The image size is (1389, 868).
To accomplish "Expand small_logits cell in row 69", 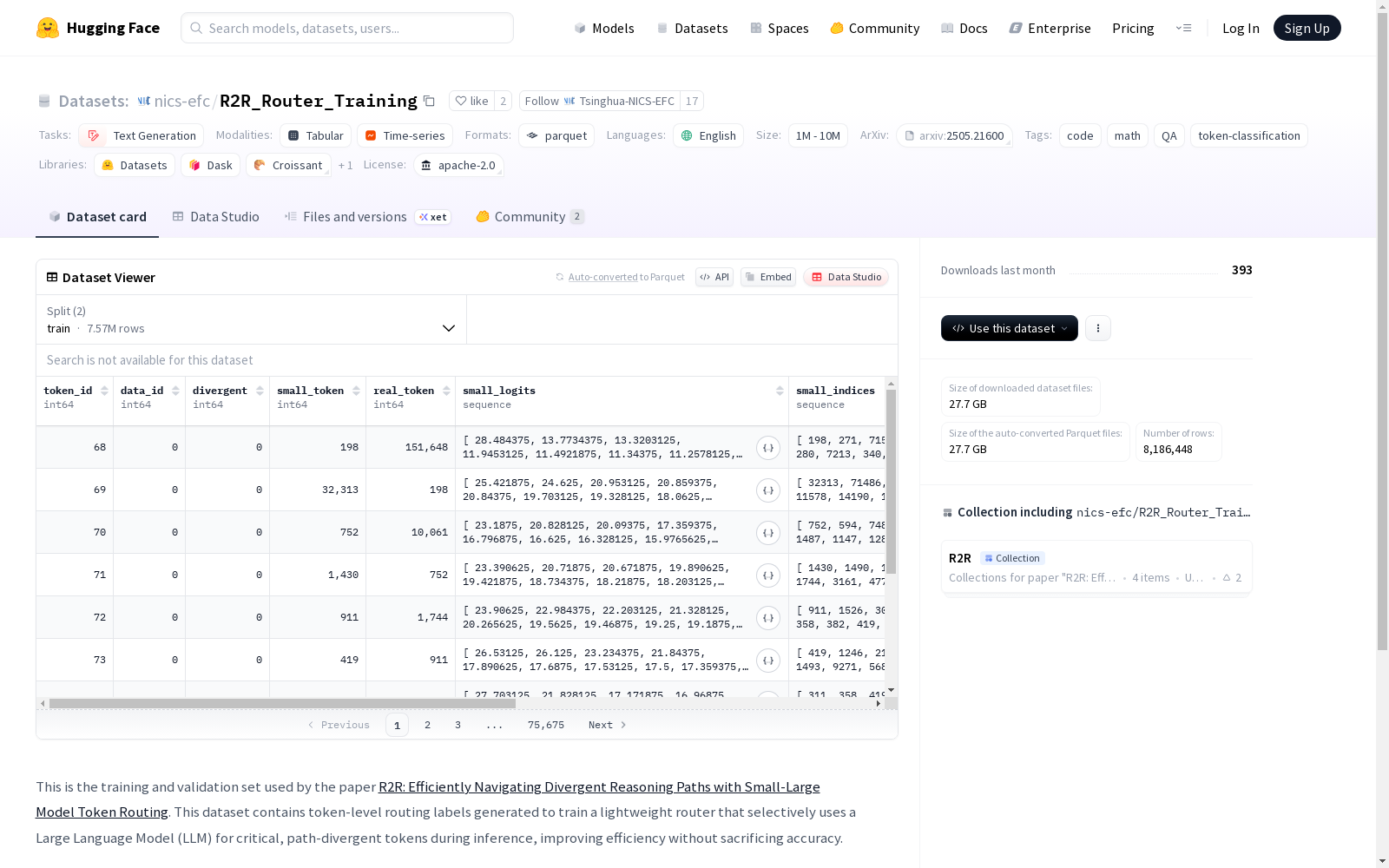I will 768,490.
